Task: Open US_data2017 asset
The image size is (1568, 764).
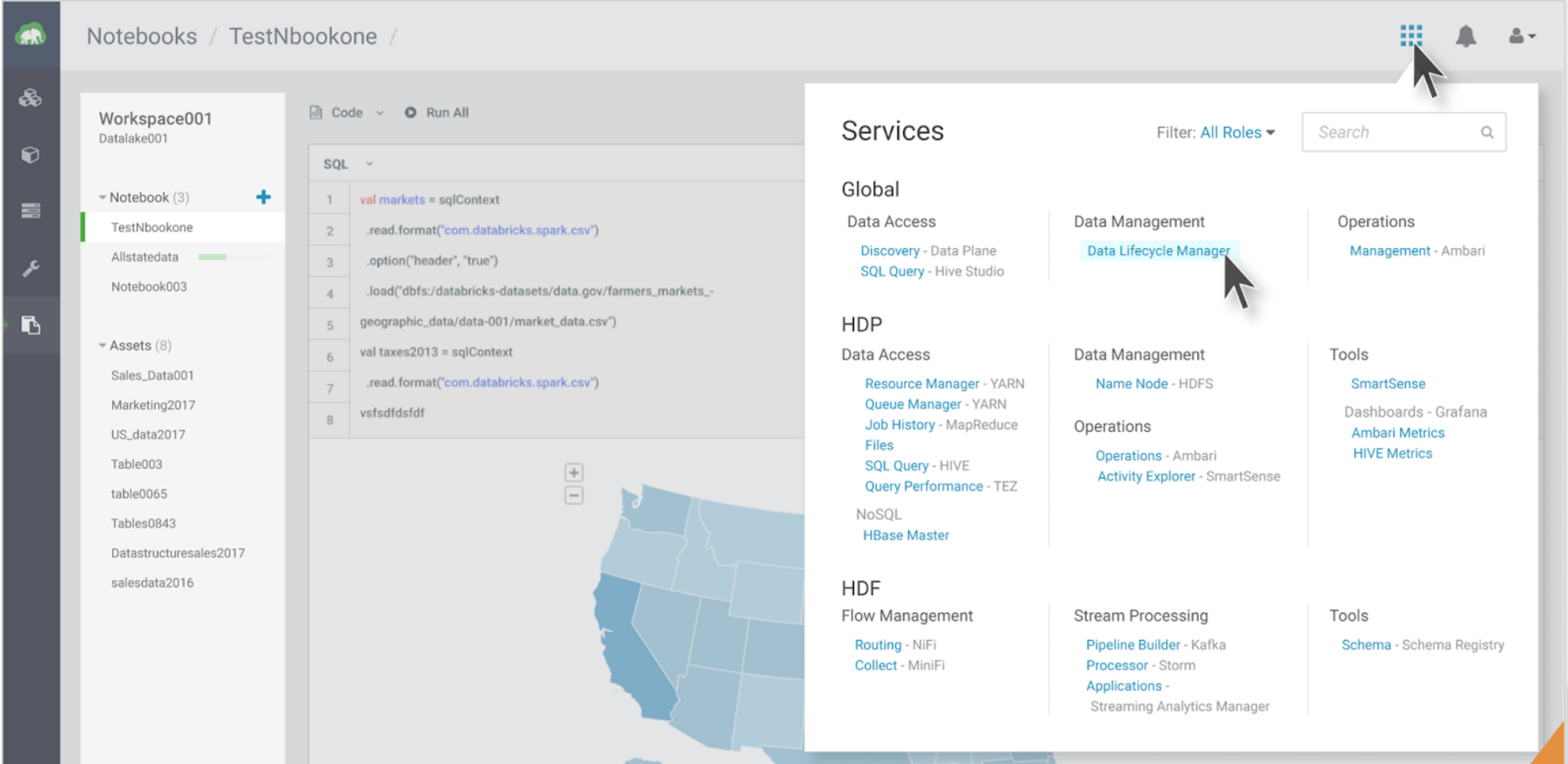Action: (148, 434)
